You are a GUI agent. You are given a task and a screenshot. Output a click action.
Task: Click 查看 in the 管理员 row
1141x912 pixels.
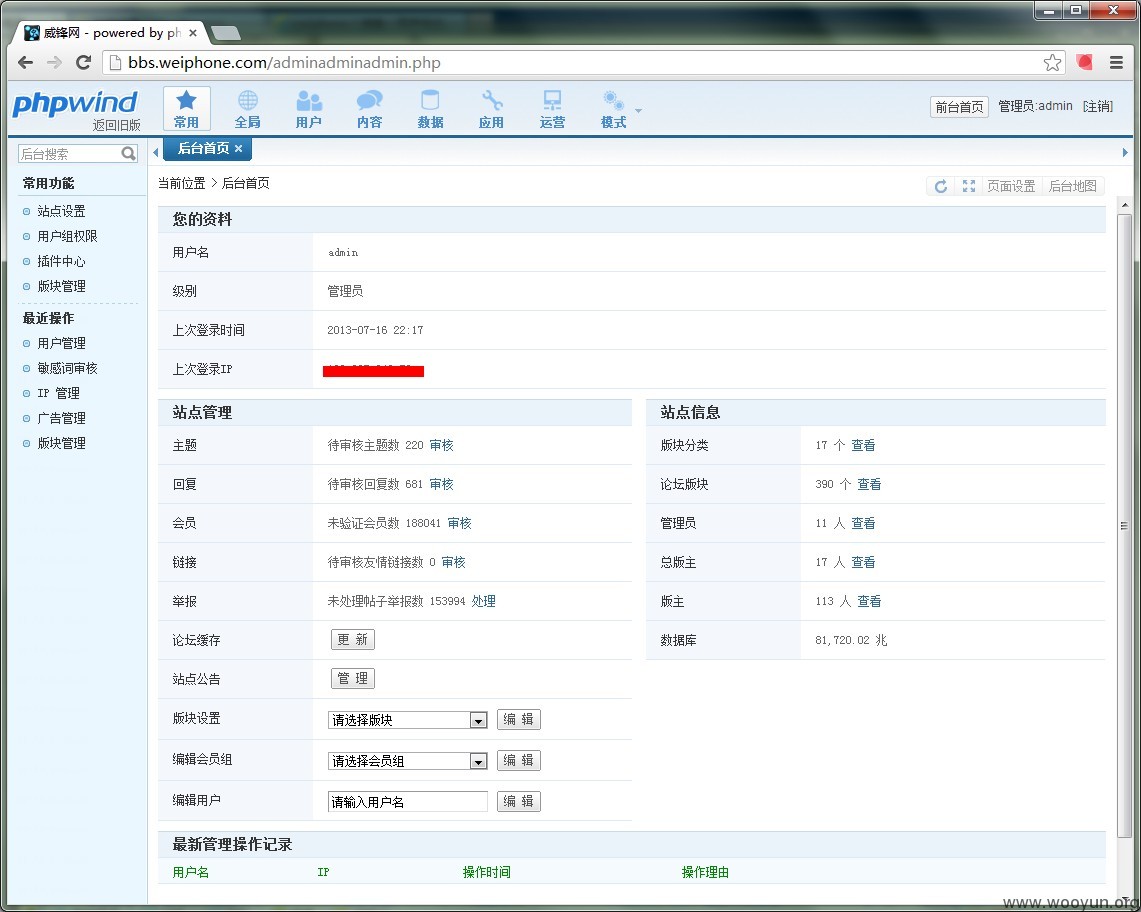click(x=863, y=523)
